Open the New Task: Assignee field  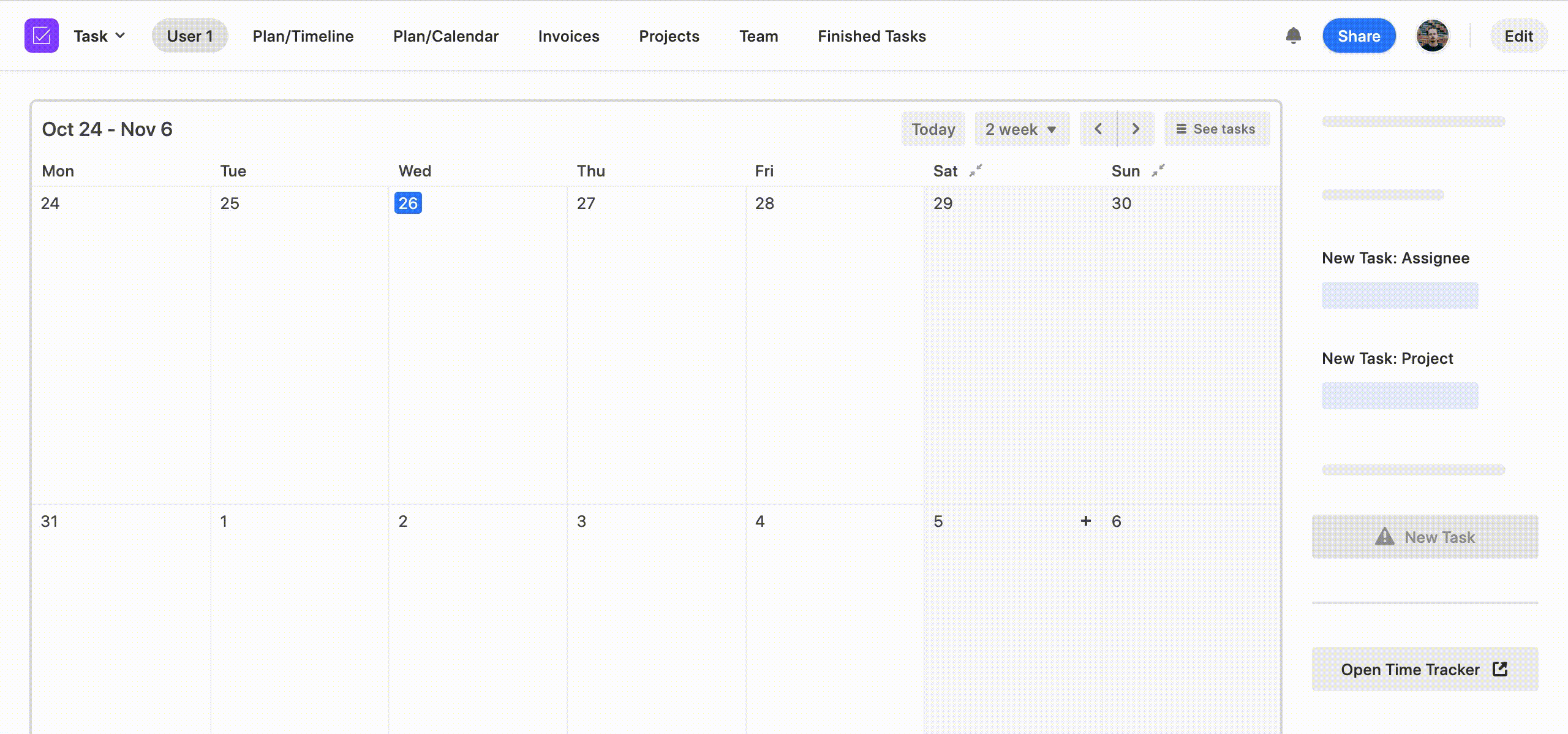pos(1400,295)
